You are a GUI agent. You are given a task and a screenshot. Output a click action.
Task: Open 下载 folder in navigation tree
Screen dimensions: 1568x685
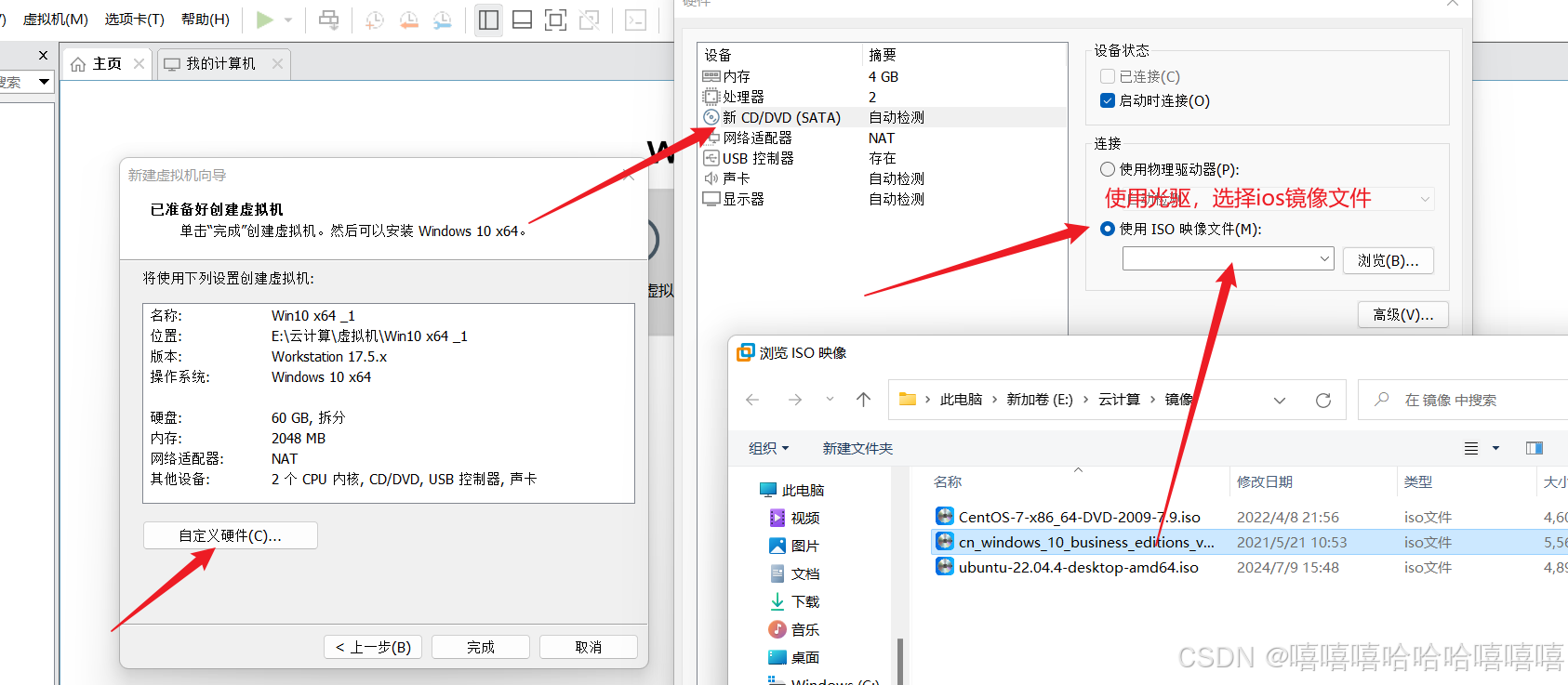pos(804,601)
